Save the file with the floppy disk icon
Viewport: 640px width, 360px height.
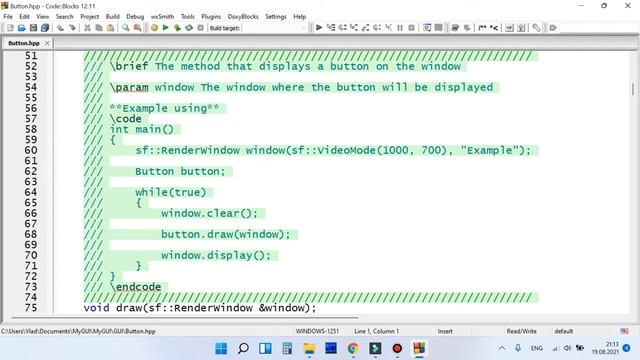(x=33, y=28)
